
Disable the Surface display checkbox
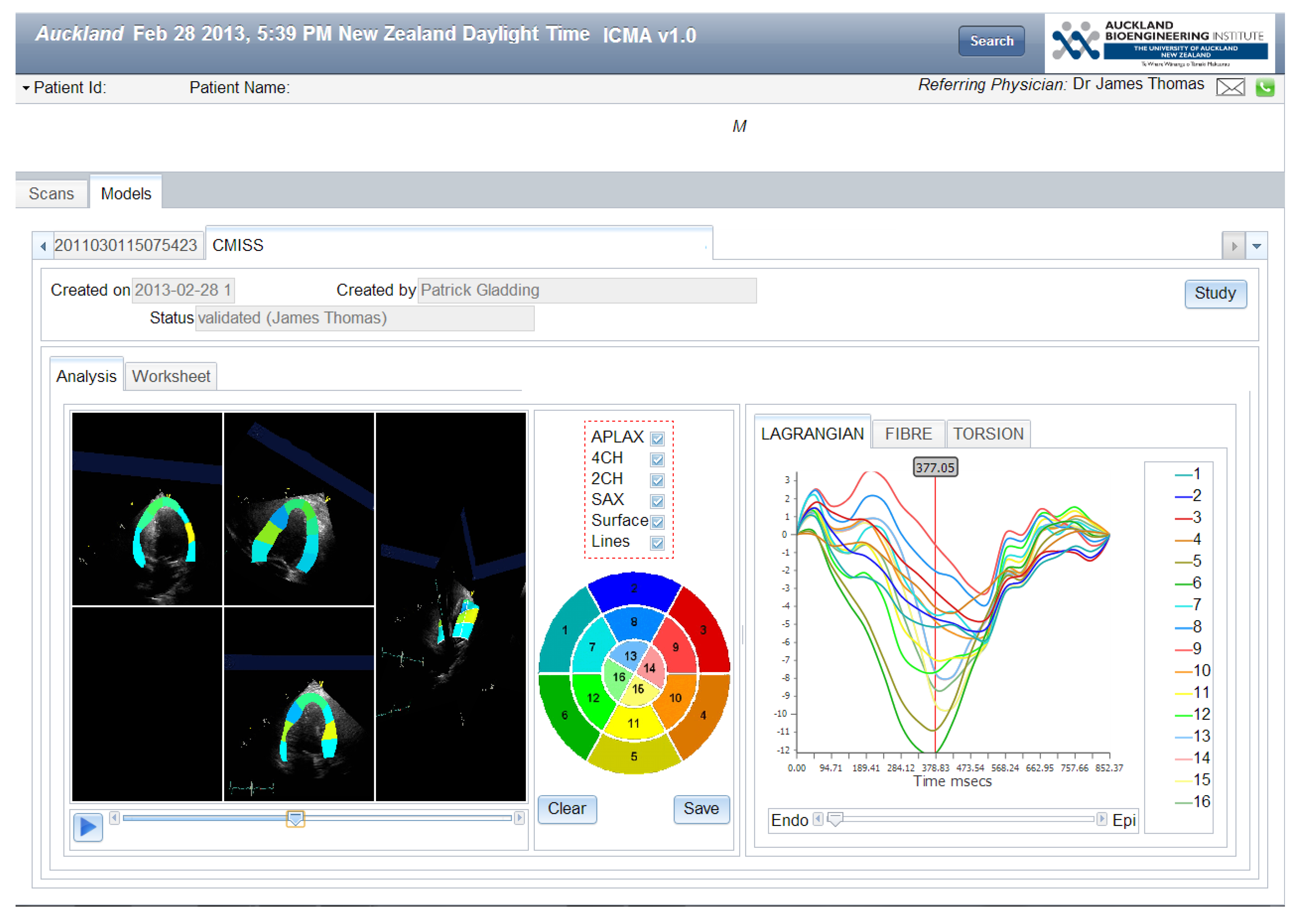click(657, 522)
